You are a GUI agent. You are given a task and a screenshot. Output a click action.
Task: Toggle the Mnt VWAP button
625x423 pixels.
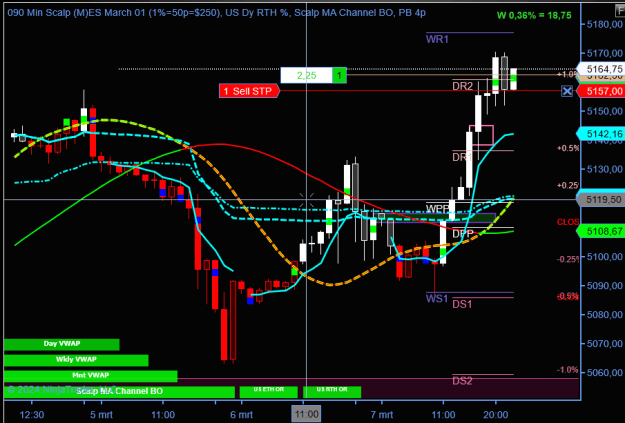pyautogui.click(x=90, y=376)
